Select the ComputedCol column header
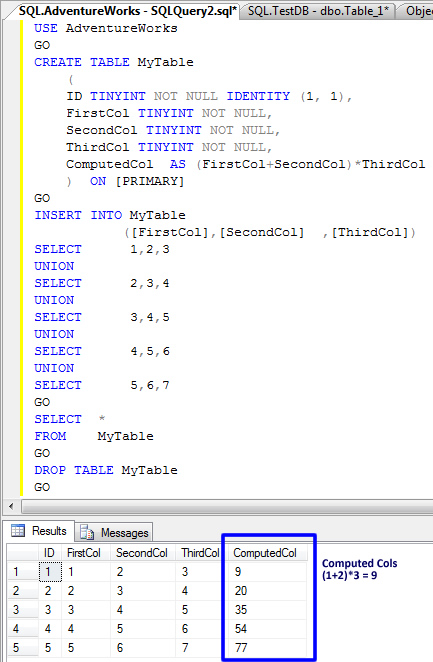The image size is (433, 662). pos(266,553)
